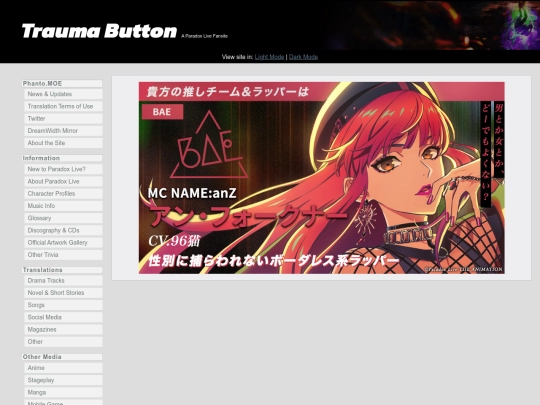Open the Glossary page
The width and height of the screenshot is (540, 405).
[x=63, y=218]
